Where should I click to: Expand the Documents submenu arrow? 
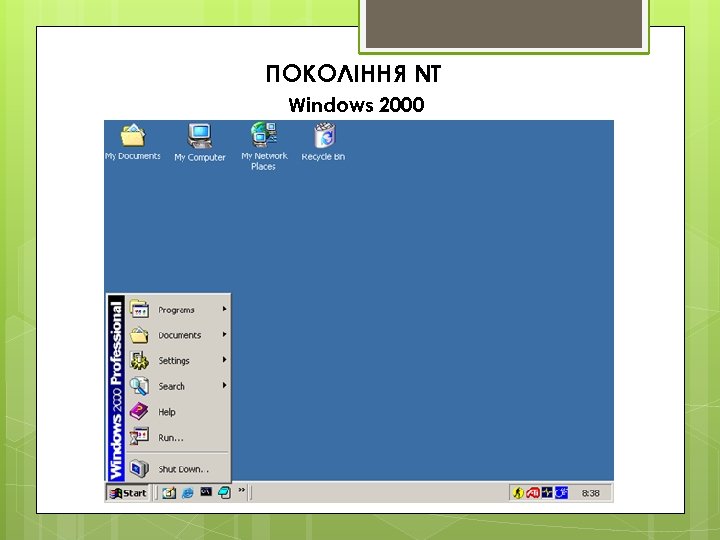coord(224,335)
